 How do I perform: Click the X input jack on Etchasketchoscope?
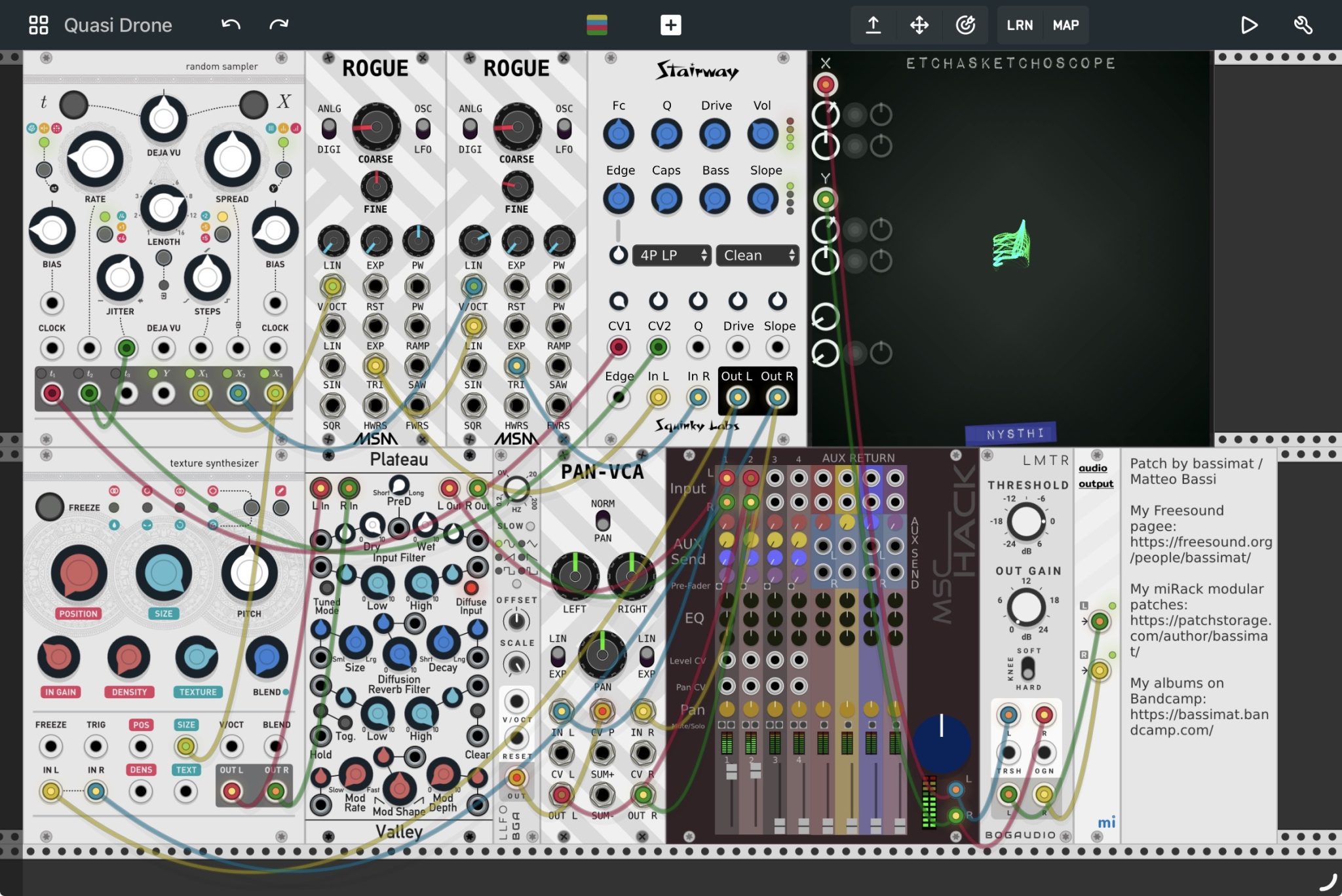[825, 84]
